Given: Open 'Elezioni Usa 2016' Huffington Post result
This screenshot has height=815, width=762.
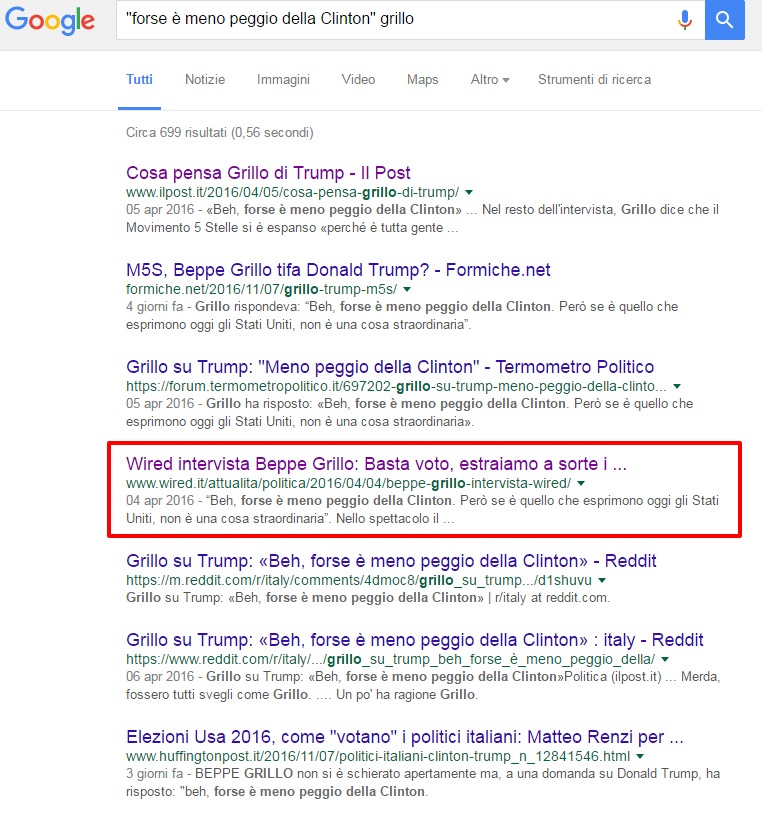Looking at the screenshot, I should [x=404, y=737].
